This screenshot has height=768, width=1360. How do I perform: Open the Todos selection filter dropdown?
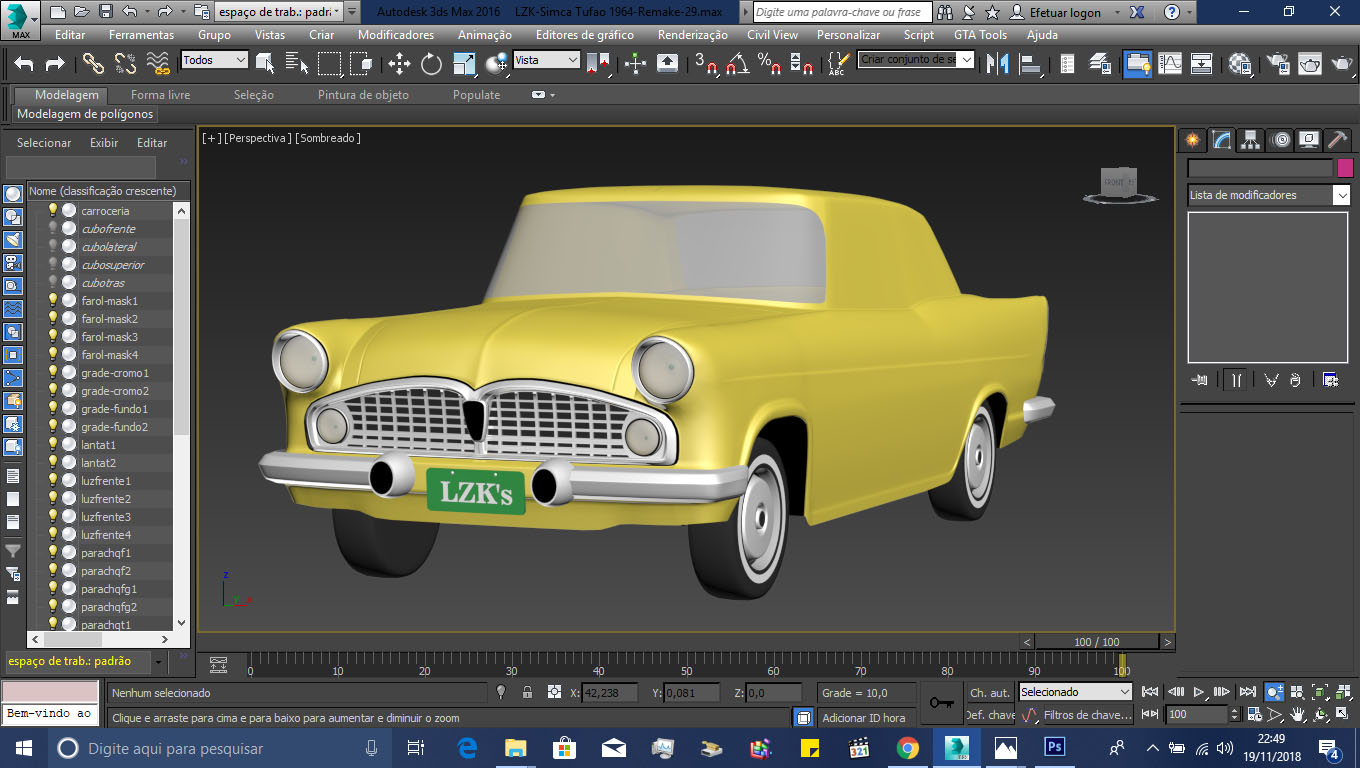(241, 60)
